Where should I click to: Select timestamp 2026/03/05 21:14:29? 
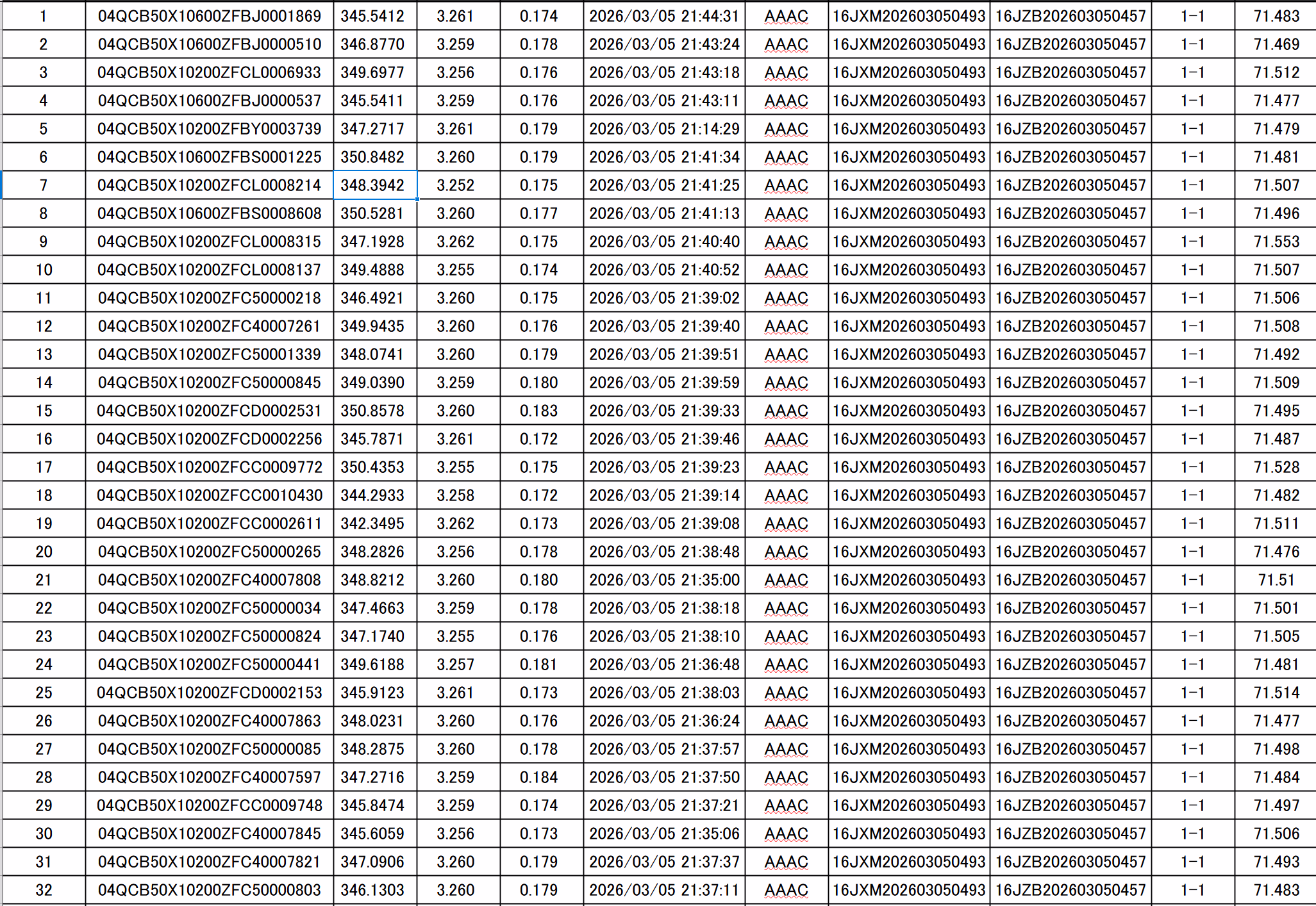pyautogui.click(x=664, y=129)
